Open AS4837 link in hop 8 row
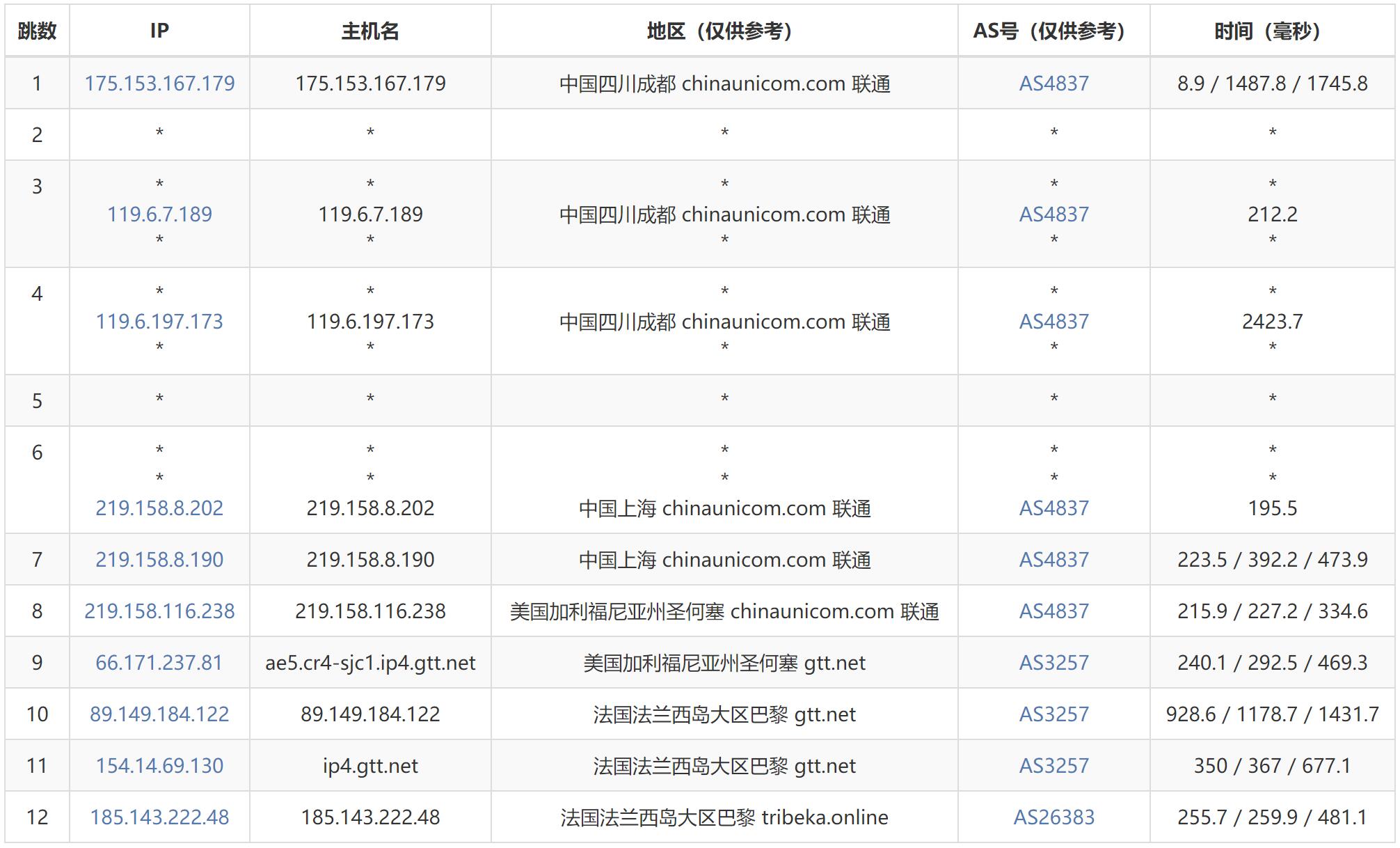Screen dimensions: 1400x848 click(x=1053, y=611)
